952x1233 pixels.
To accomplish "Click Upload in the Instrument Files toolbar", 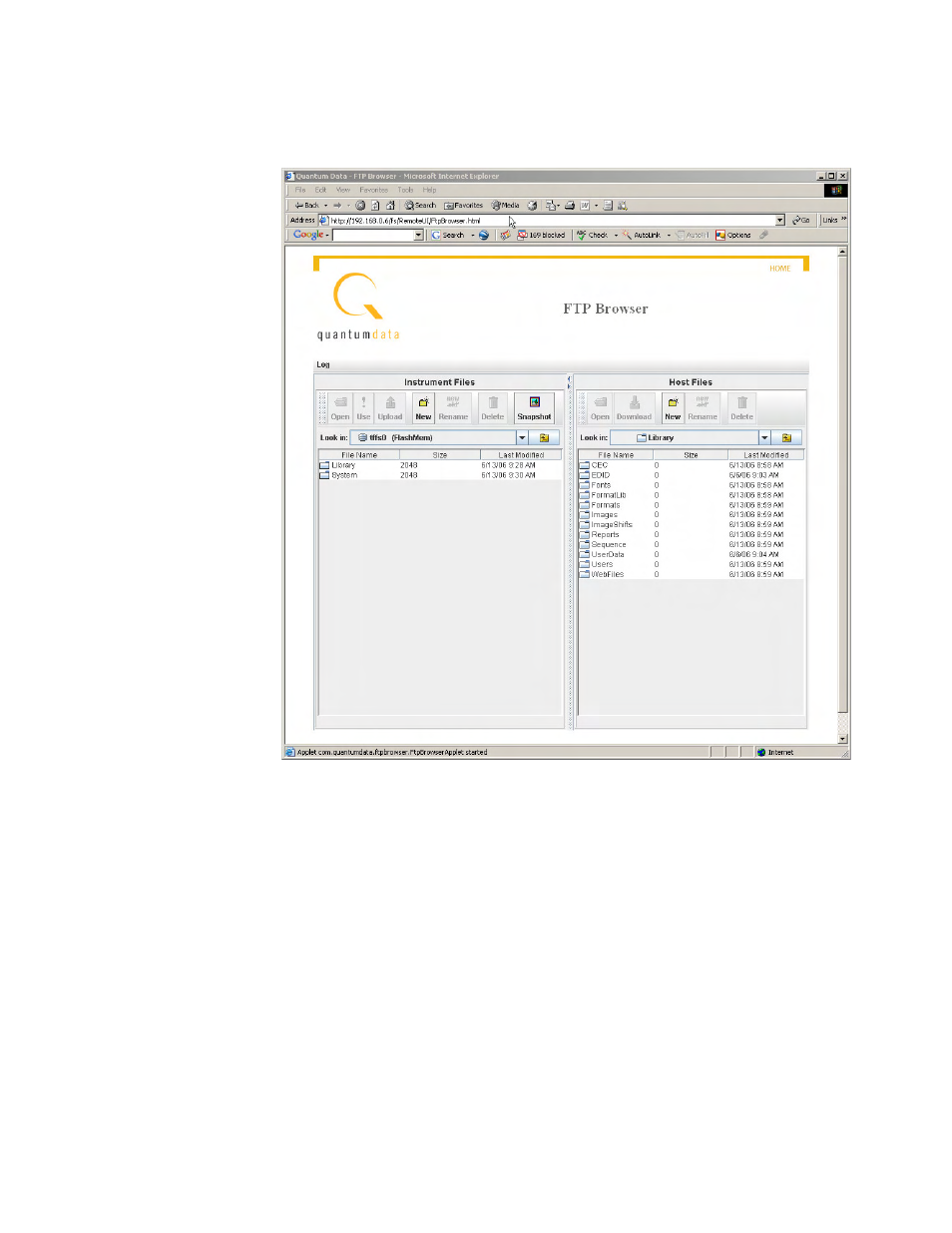I will (390, 407).
